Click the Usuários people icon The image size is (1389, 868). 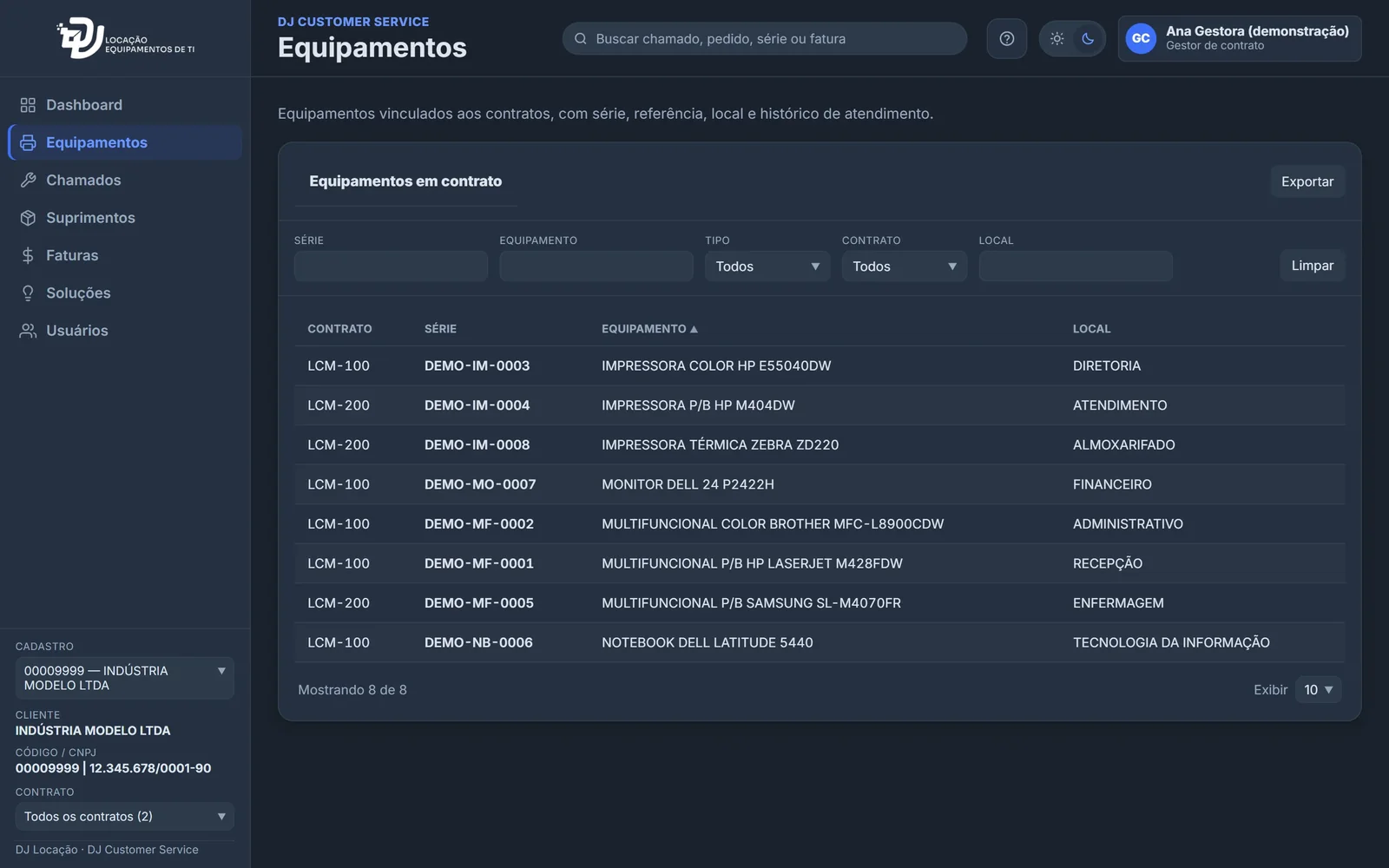click(x=28, y=331)
